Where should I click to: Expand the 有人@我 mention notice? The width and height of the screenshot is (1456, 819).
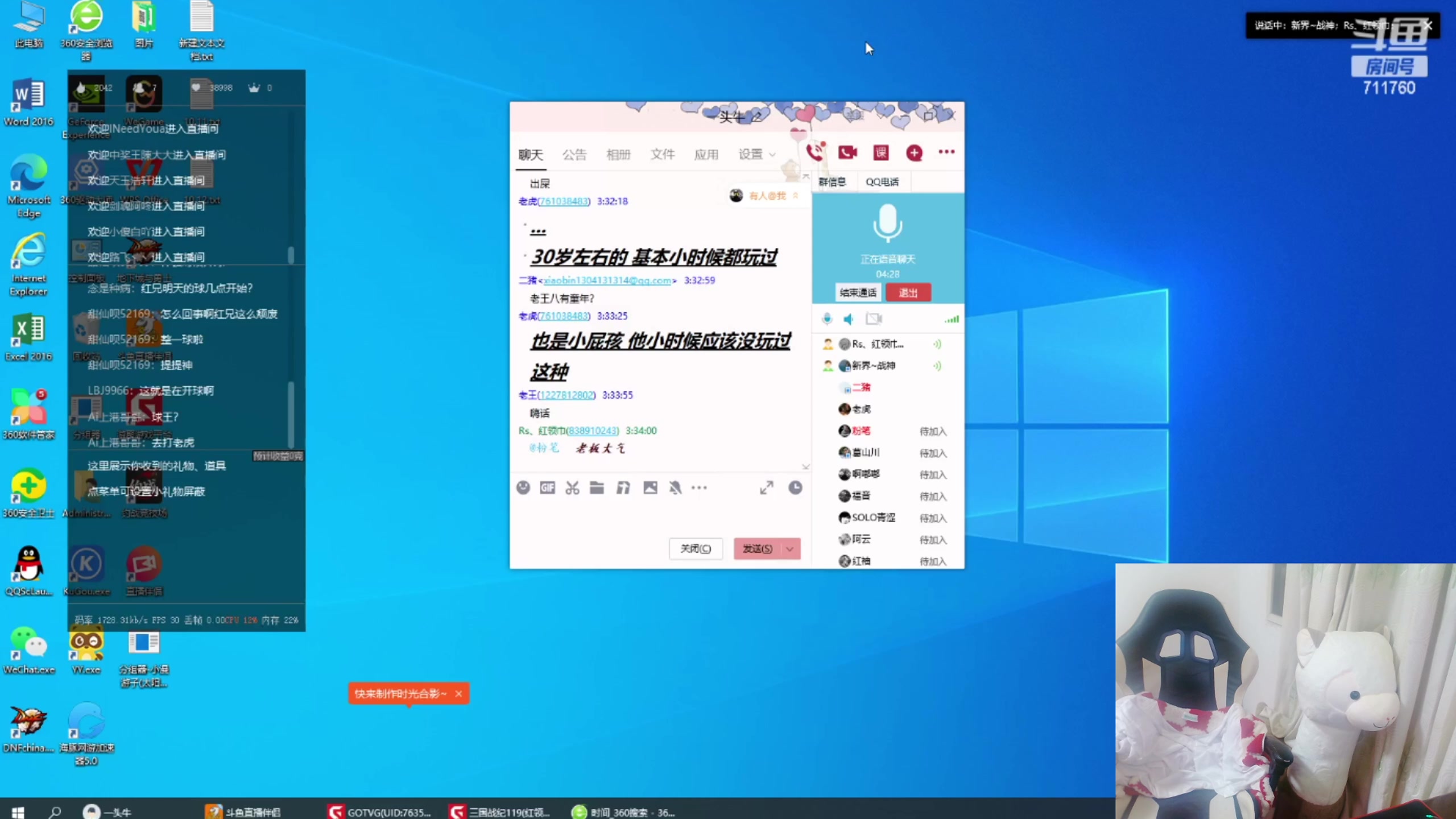pyautogui.click(x=766, y=196)
